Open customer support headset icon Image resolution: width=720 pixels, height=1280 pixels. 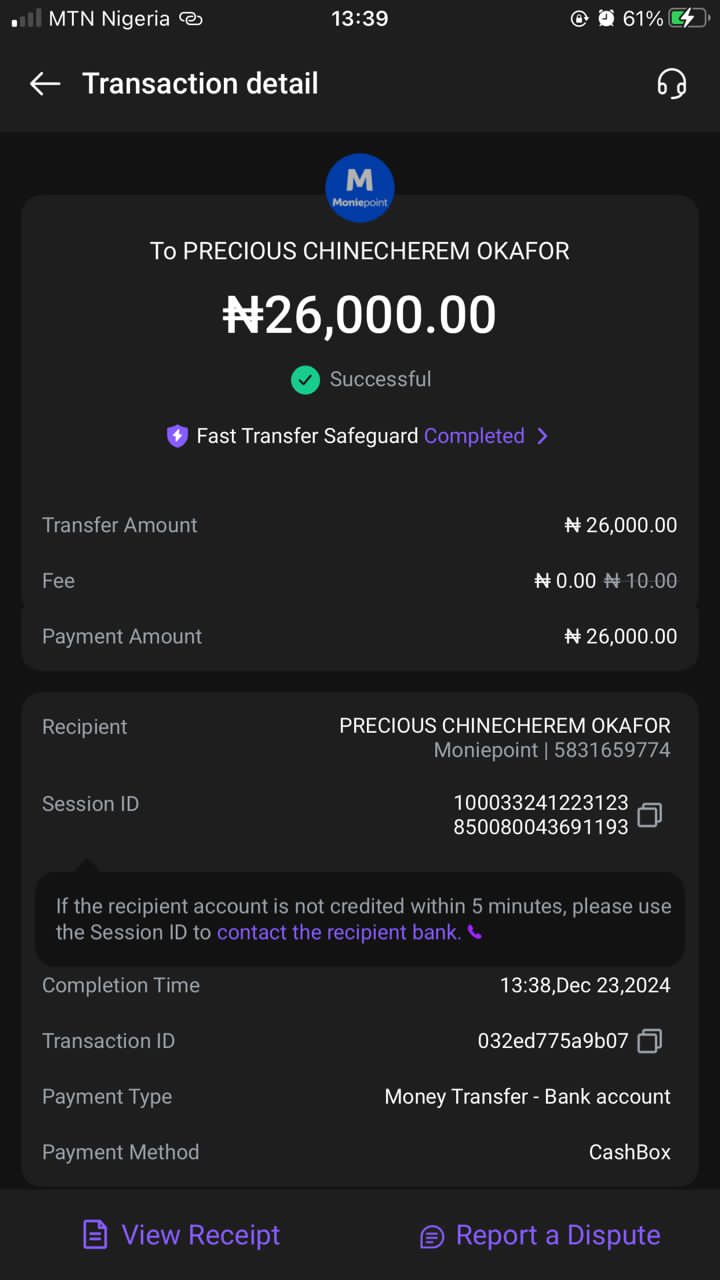672,84
